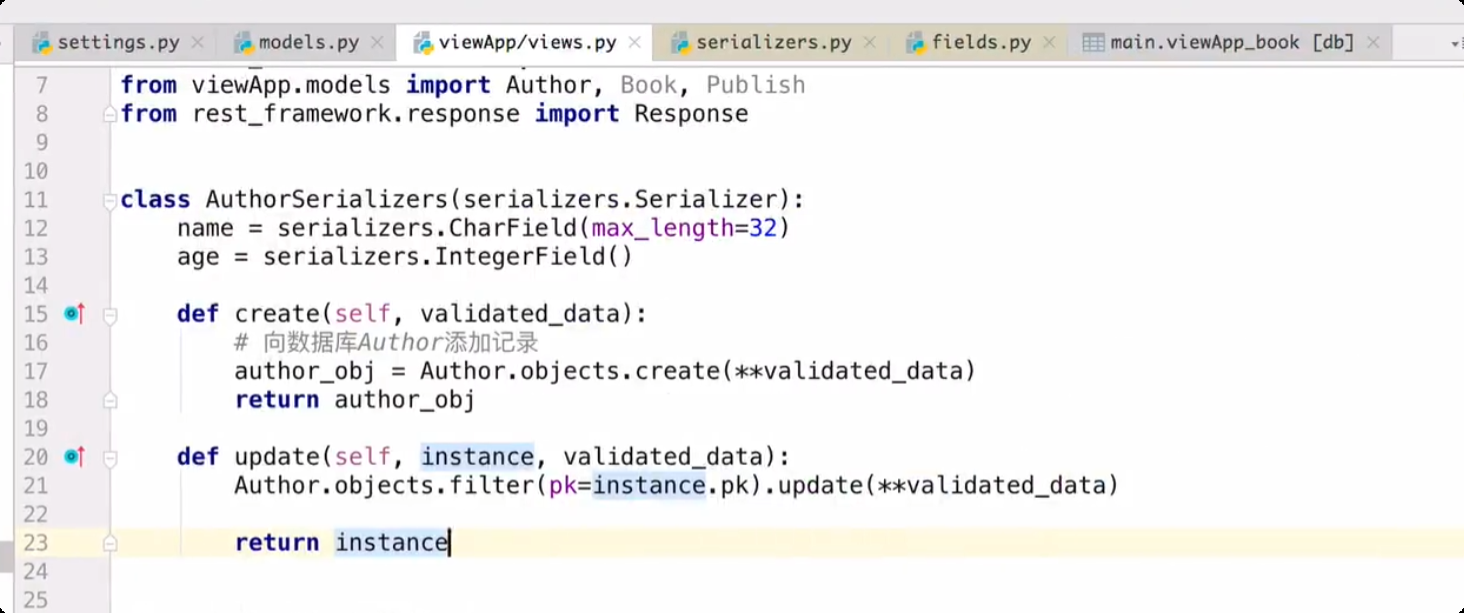The image size is (1464, 613).
Task: Collapse the update method fold marker
Action: coord(110,457)
